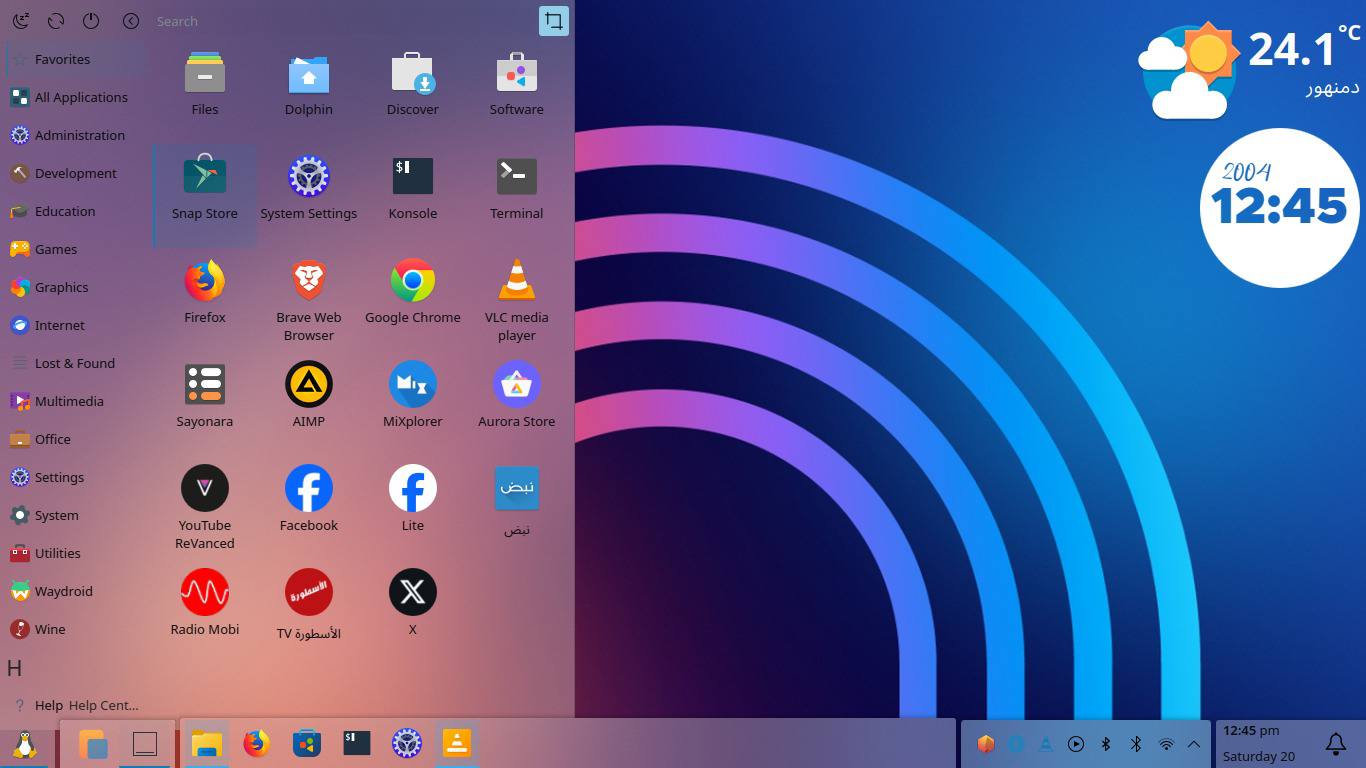Open the Radio Mobi app
Viewport: 1366px width, 768px height.
coord(205,603)
